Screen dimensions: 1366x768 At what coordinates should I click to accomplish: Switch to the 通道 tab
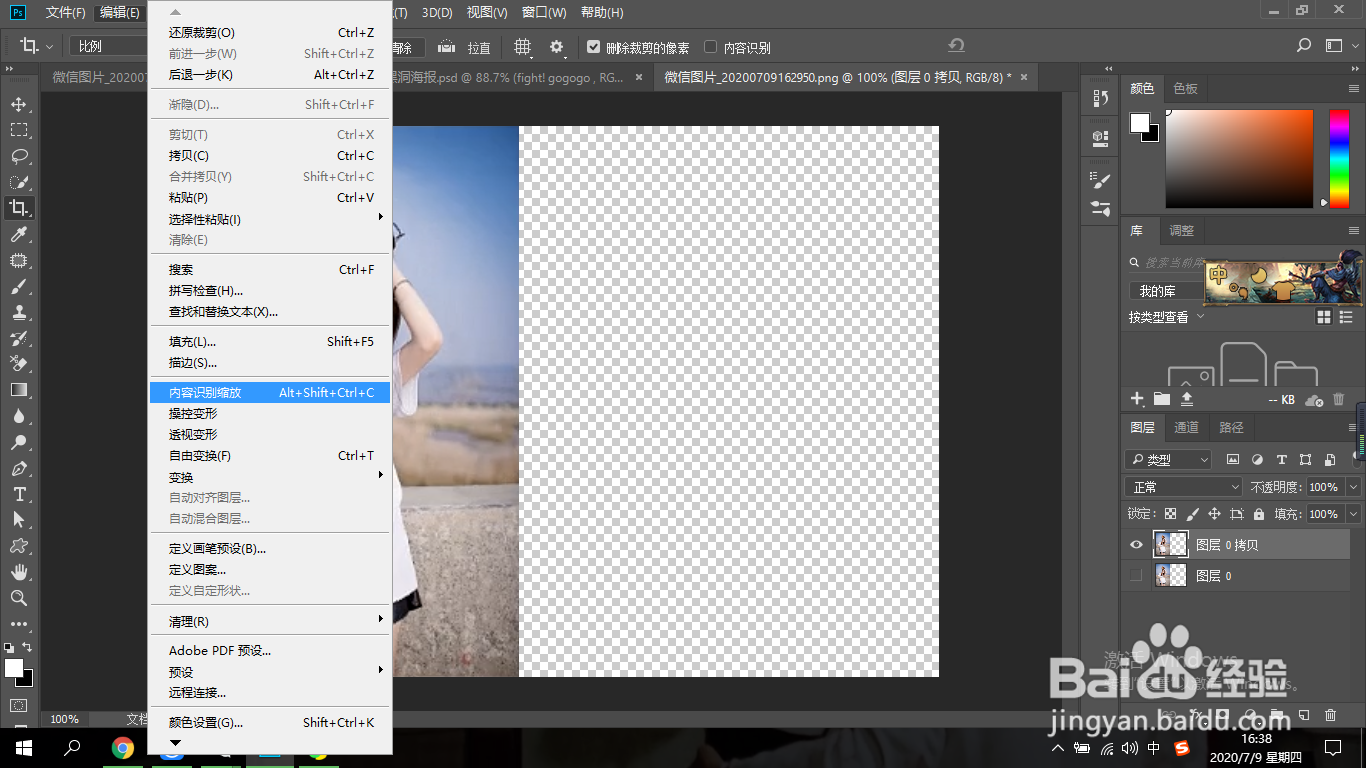click(x=1186, y=427)
